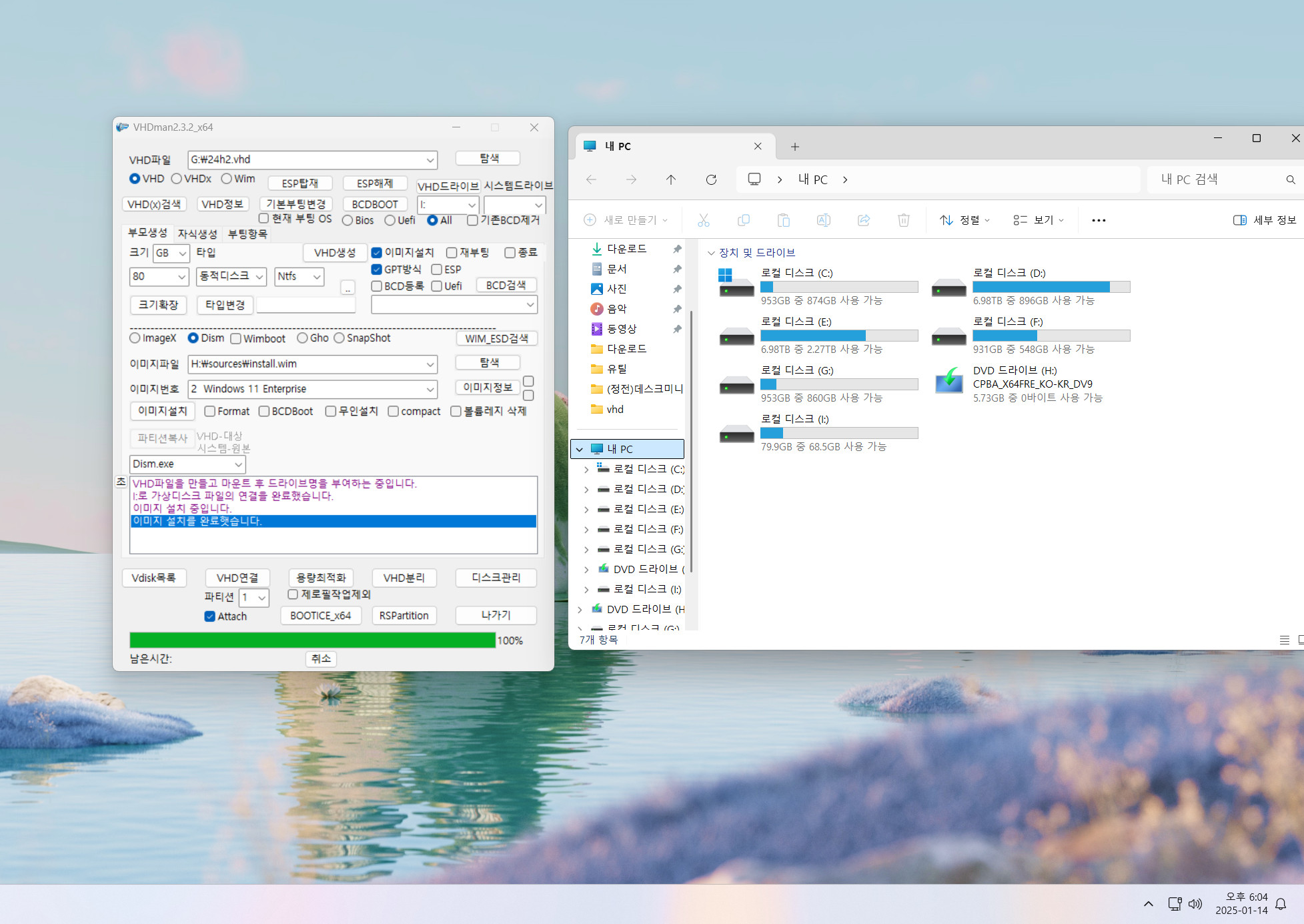Enable the compact checkbox

coord(393,412)
